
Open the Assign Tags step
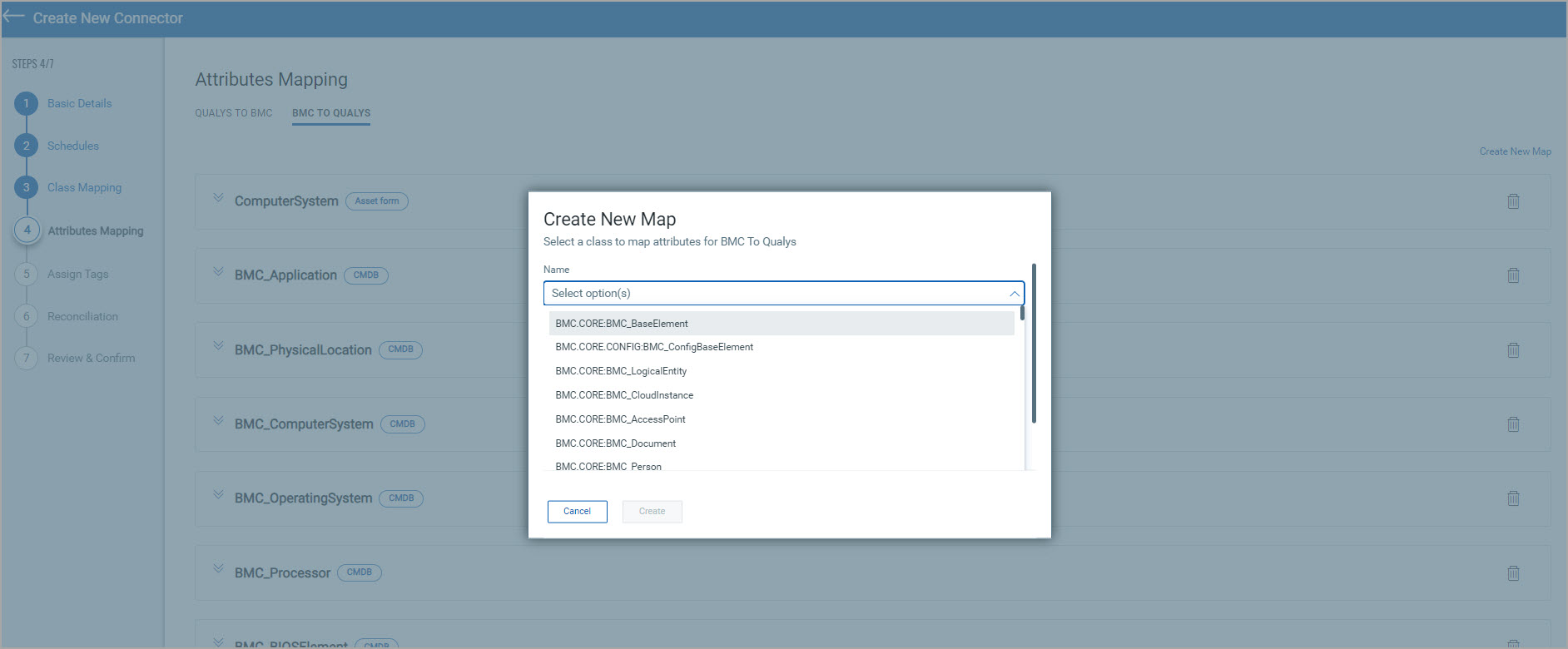coord(78,274)
